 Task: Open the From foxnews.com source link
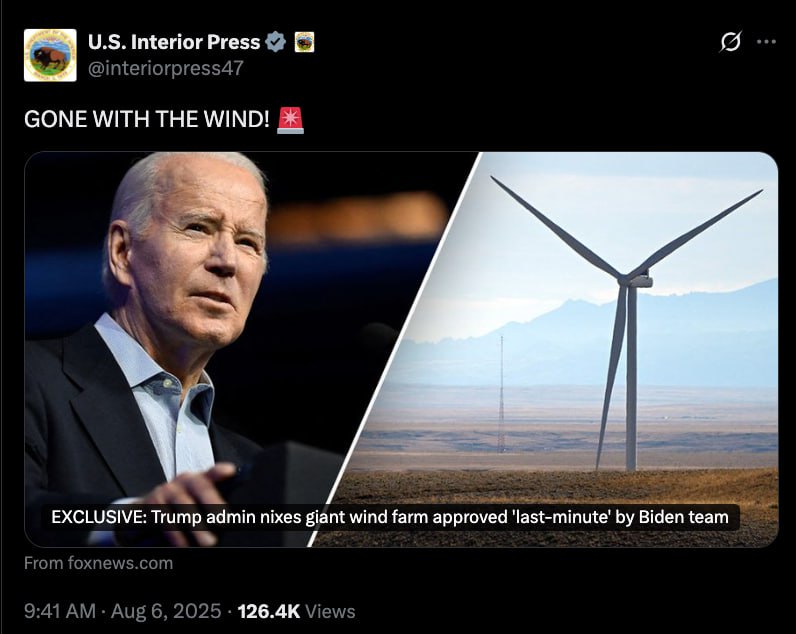coord(98,563)
